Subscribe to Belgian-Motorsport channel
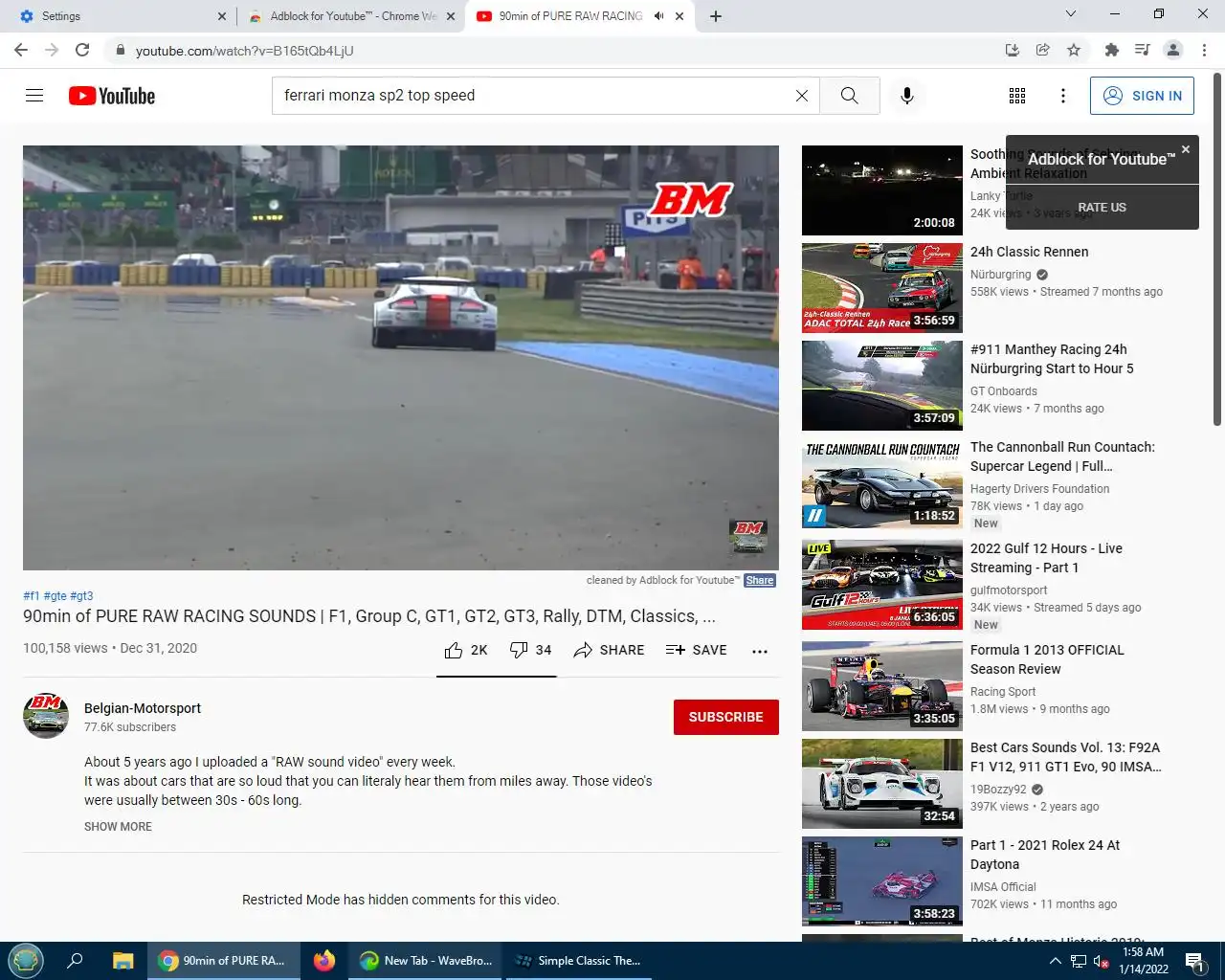This screenshot has width=1225, height=980. tap(726, 717)
